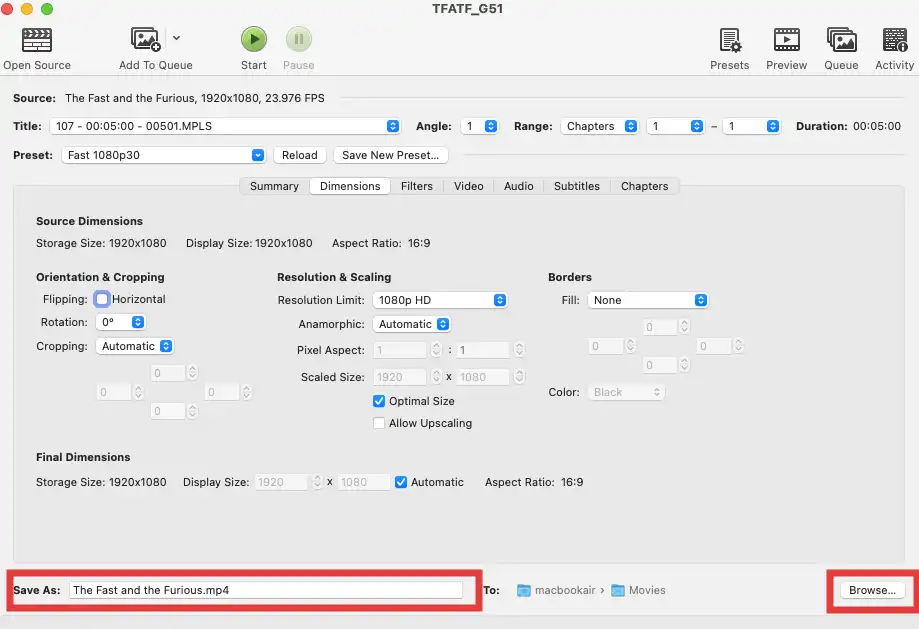The image size is (919, 629).
Task: Open the Resolution Limit dropdown
Action: tap(440, 300)
